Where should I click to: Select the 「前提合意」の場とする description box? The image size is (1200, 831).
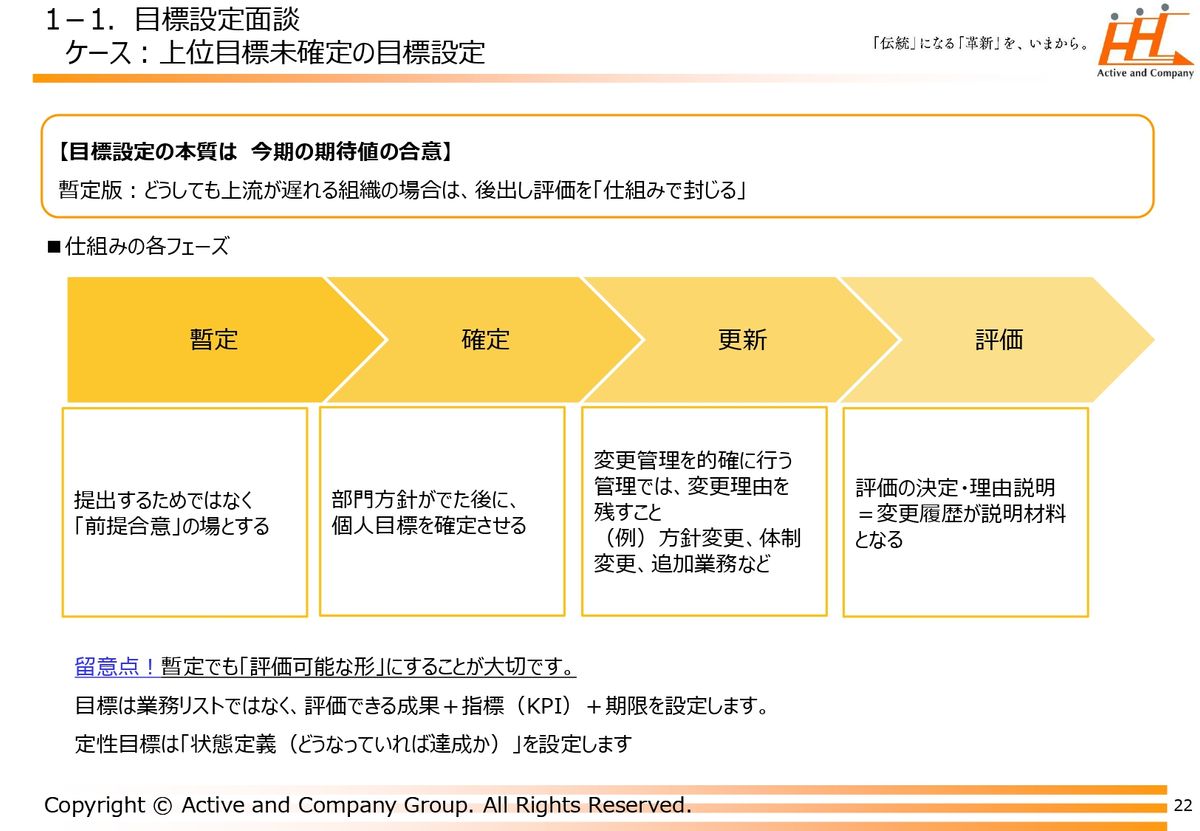[x=185, y=512]
